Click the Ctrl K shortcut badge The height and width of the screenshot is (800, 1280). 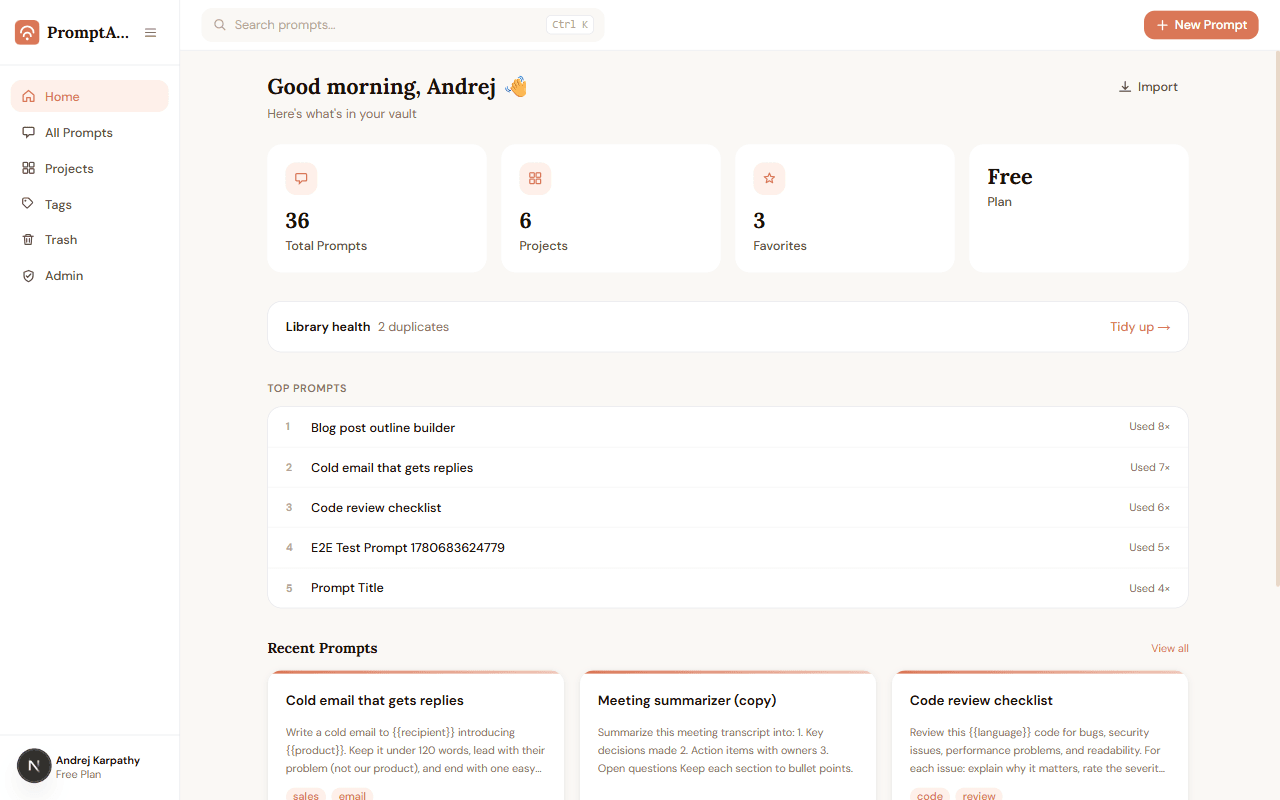tap(571, 25)
